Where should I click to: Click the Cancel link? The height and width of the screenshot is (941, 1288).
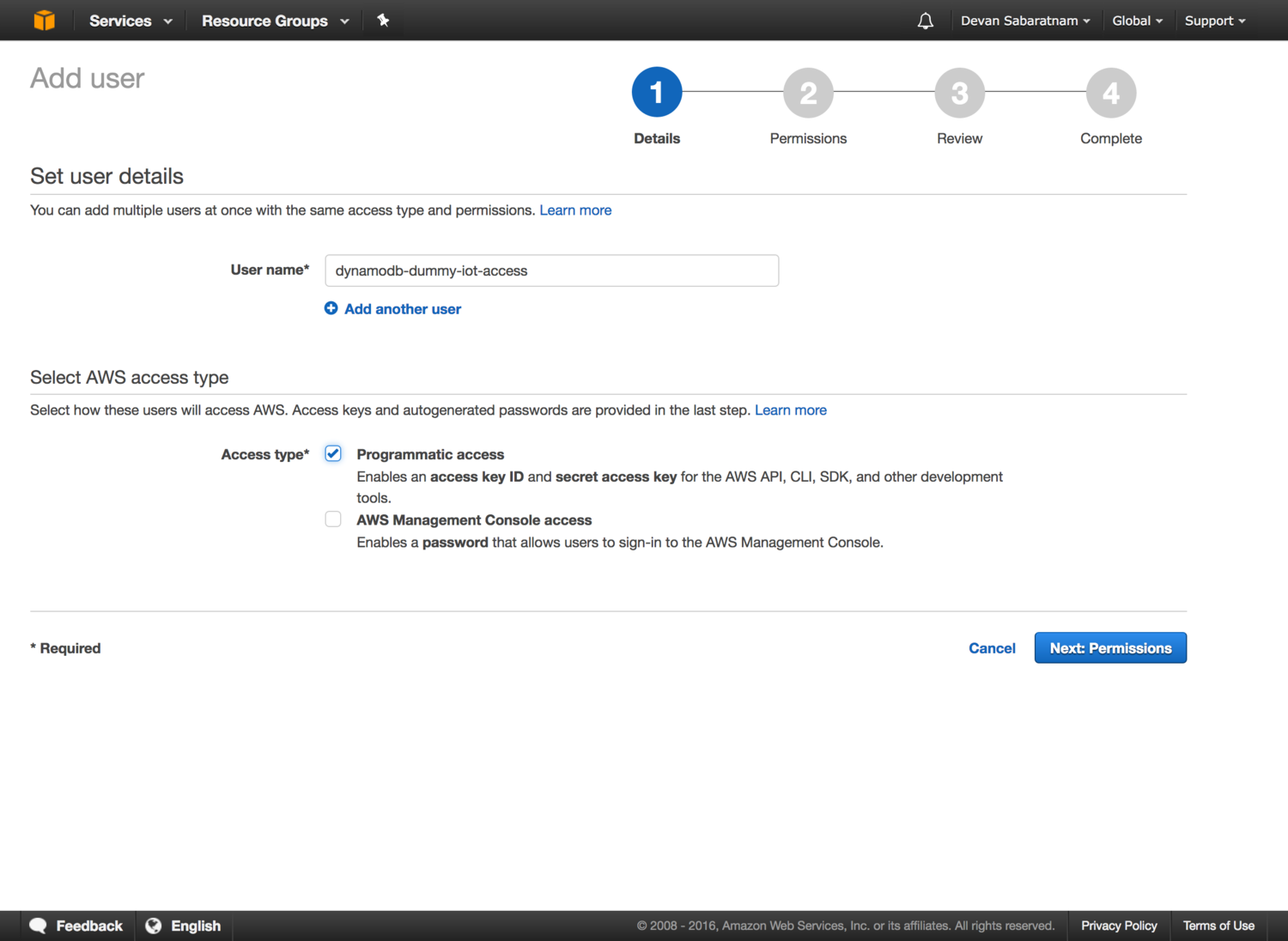[992, 648]
